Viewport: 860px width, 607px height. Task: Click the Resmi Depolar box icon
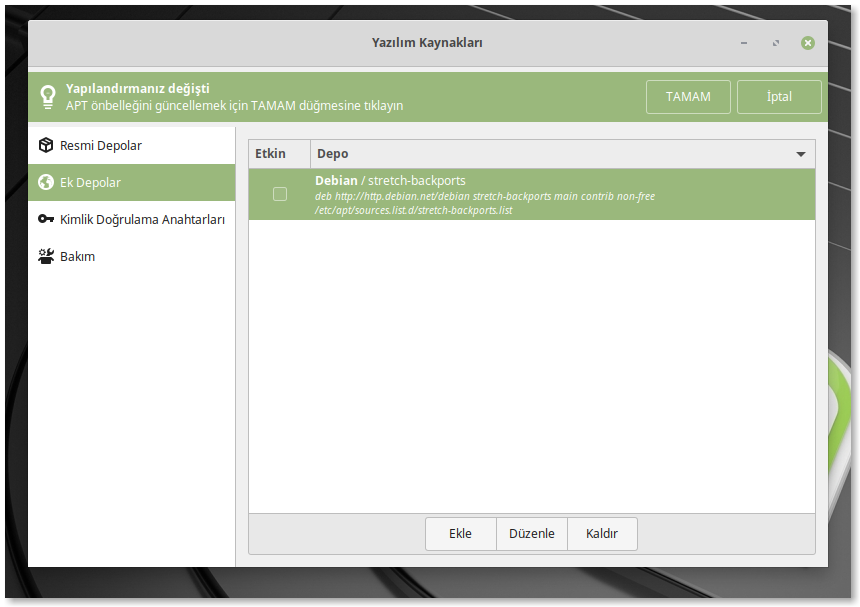point(46,145)
